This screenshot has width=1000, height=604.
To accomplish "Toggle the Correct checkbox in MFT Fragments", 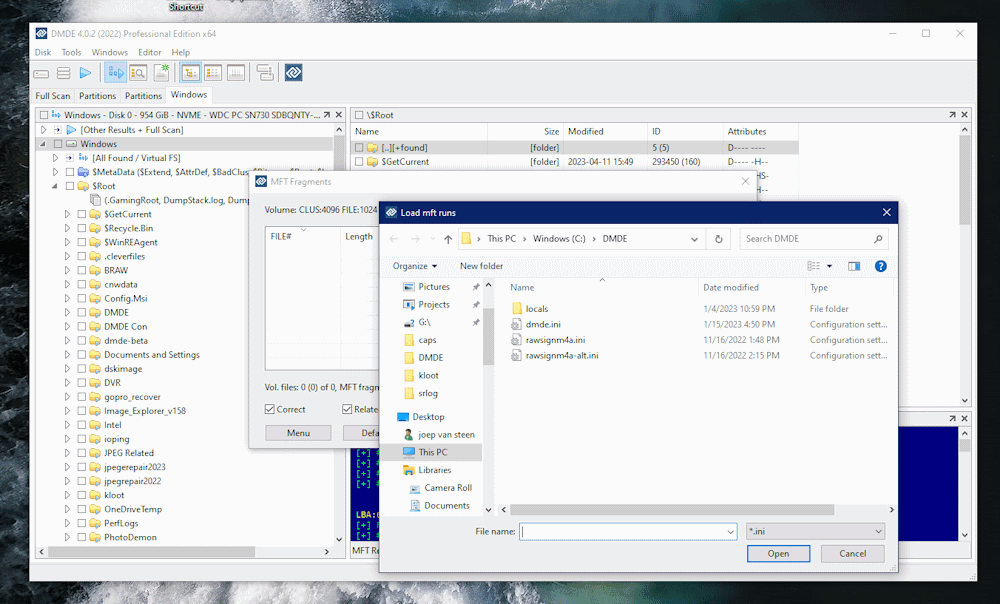I will pyautogui.click(x=270, y=409).
